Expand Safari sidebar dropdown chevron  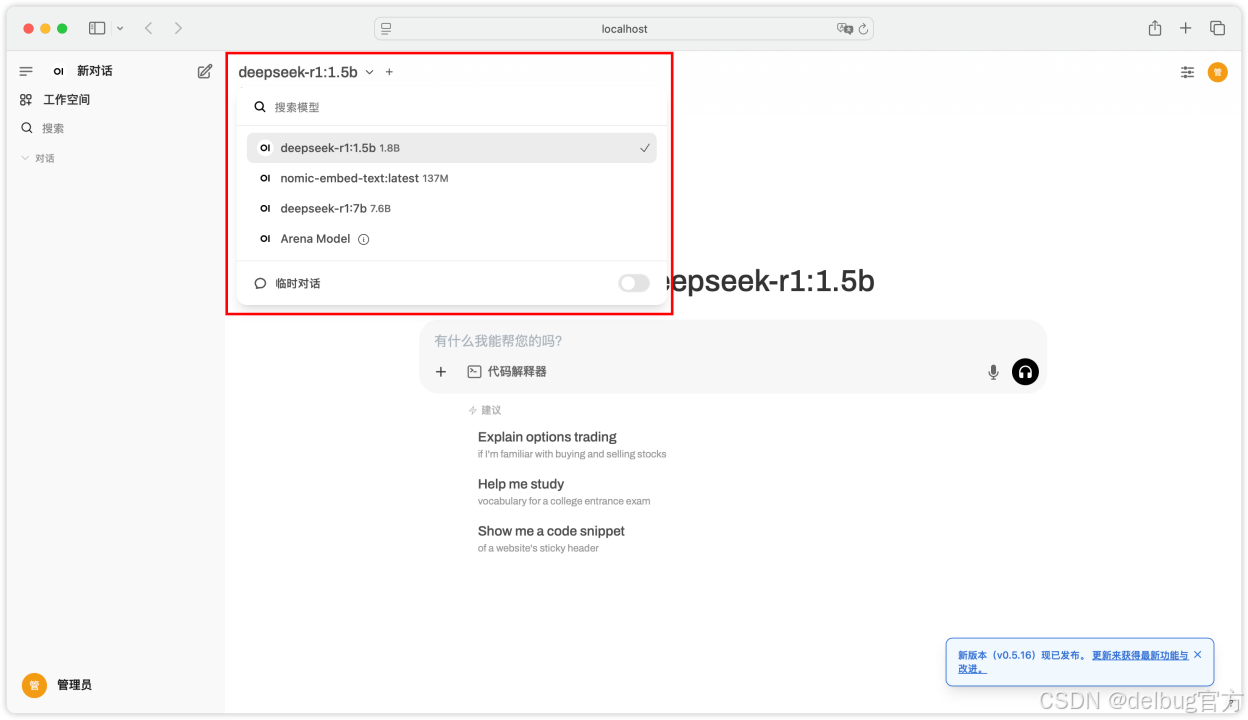coord(121,29)
